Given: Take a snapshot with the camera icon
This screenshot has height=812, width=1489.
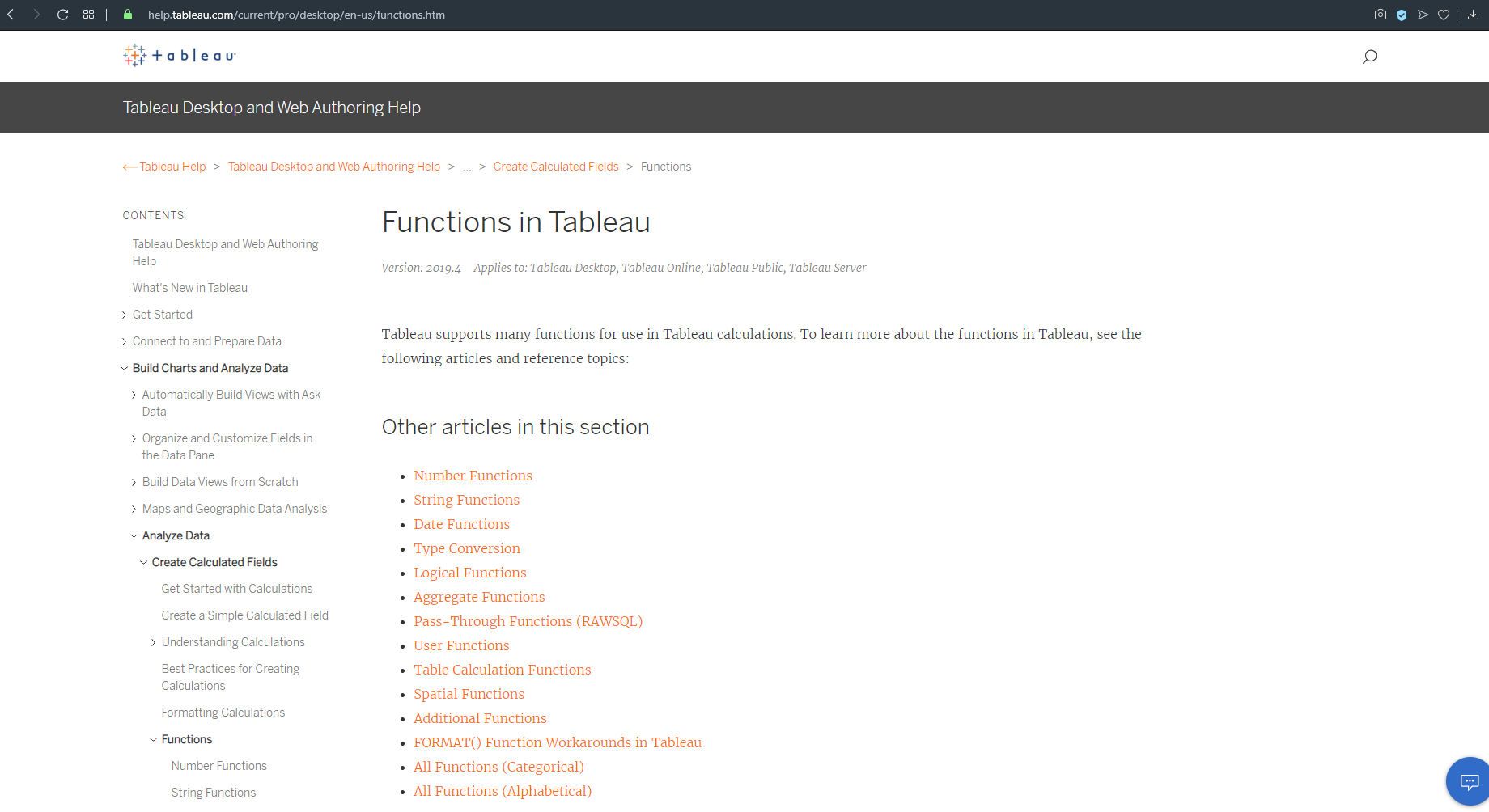Looking at the screenshot, I should pos(1381,15).
